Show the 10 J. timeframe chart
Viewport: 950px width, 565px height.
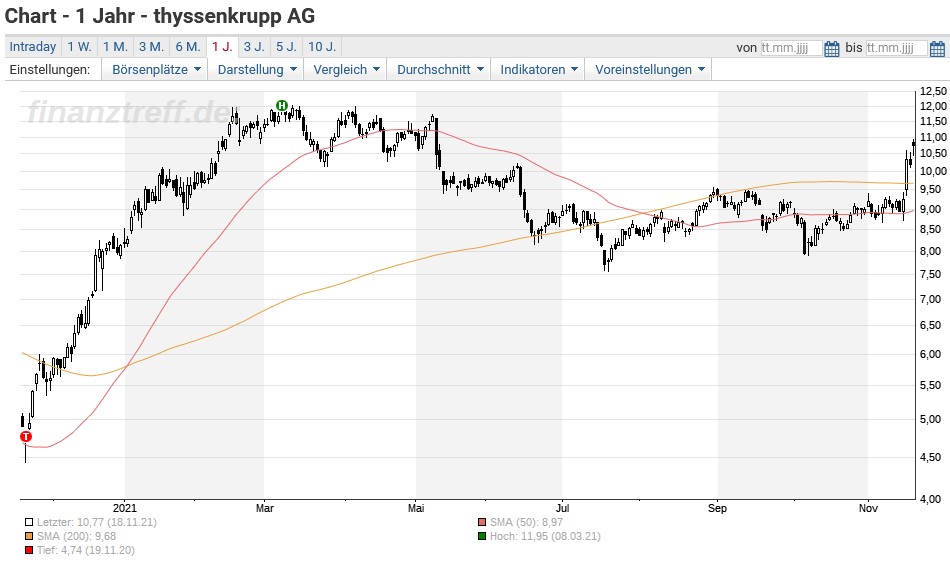pyautogui.click(x=322, y=47)
